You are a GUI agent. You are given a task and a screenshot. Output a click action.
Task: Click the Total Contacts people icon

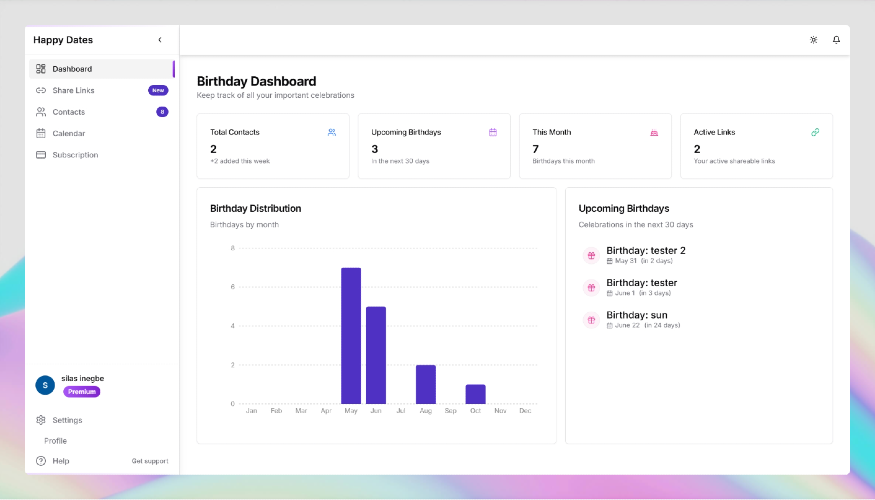(x=332, y=132)
